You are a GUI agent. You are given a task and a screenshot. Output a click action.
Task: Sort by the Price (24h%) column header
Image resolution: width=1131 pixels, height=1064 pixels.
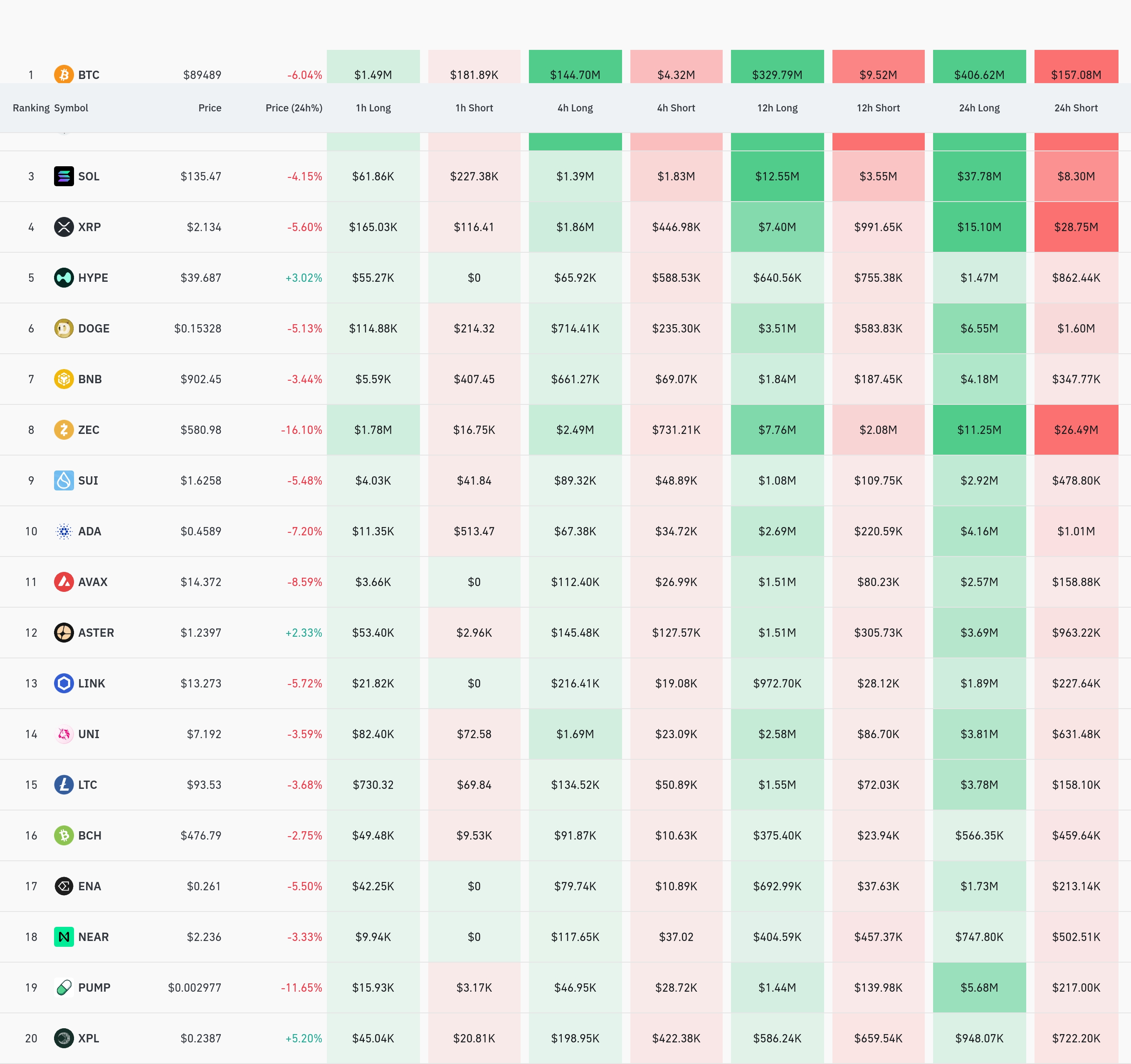coord(294,108)
